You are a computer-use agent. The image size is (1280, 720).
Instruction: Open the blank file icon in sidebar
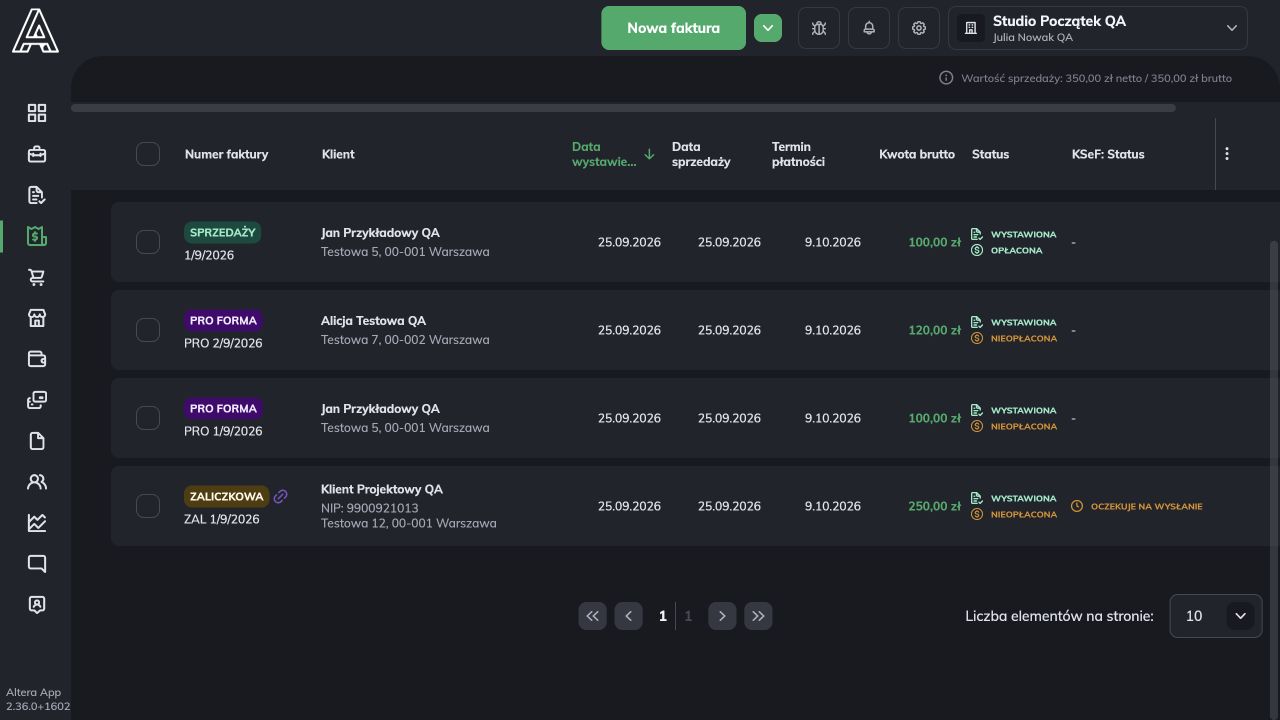37,441
